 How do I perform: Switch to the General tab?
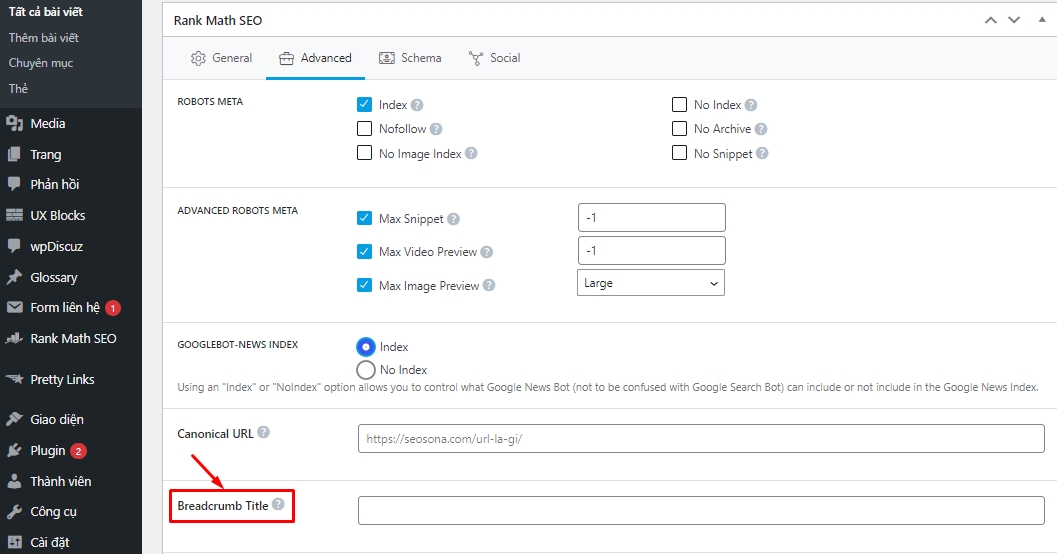coord(221,58)
